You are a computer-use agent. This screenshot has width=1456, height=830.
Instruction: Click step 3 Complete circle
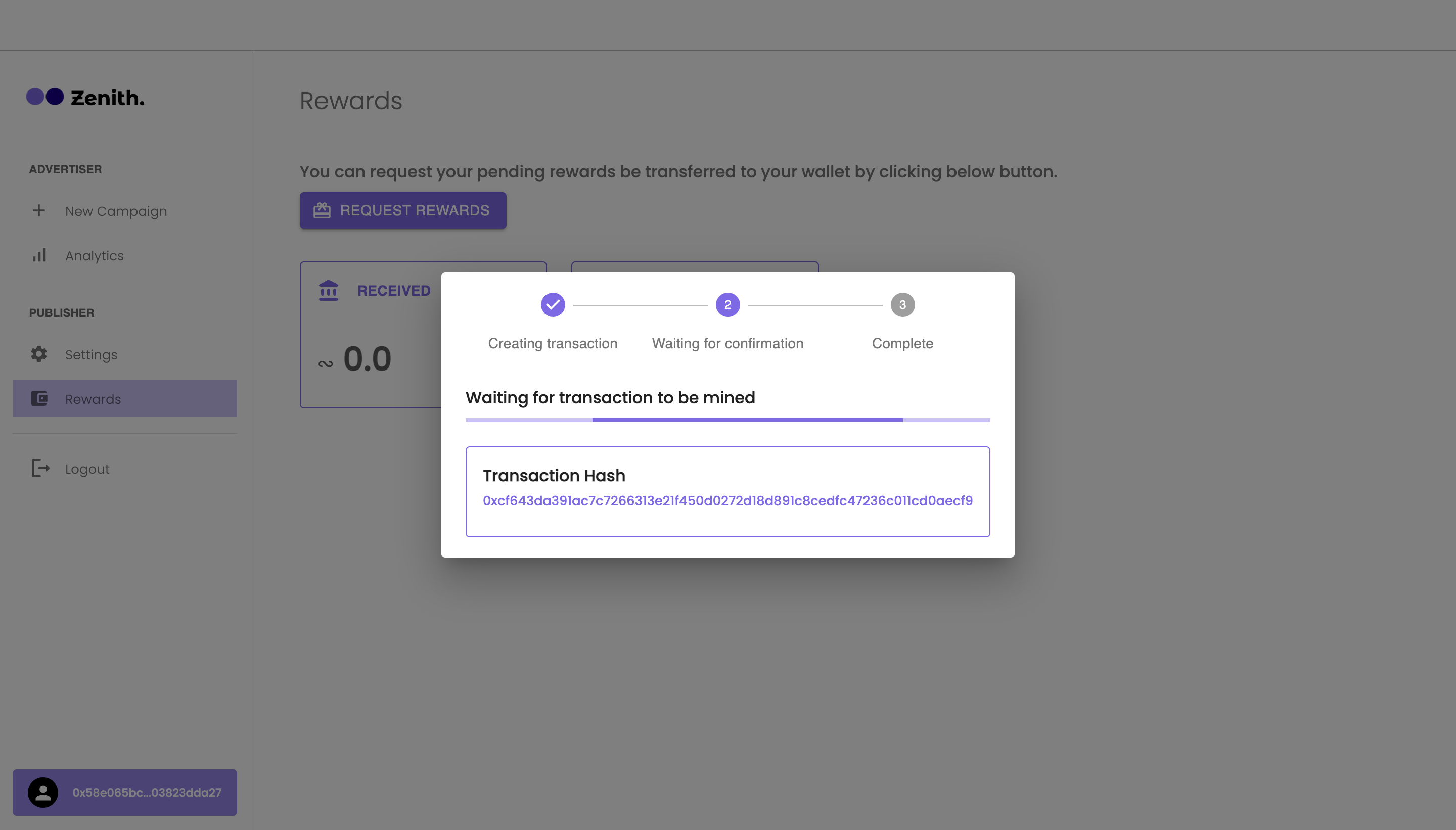(902, 304)
